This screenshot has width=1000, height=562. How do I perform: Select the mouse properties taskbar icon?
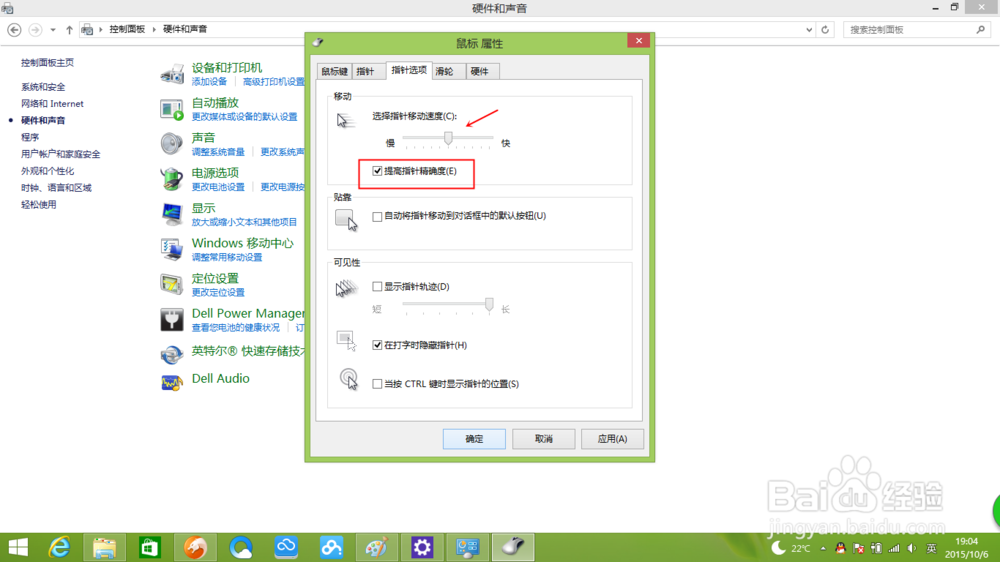(x=513, y=547)
